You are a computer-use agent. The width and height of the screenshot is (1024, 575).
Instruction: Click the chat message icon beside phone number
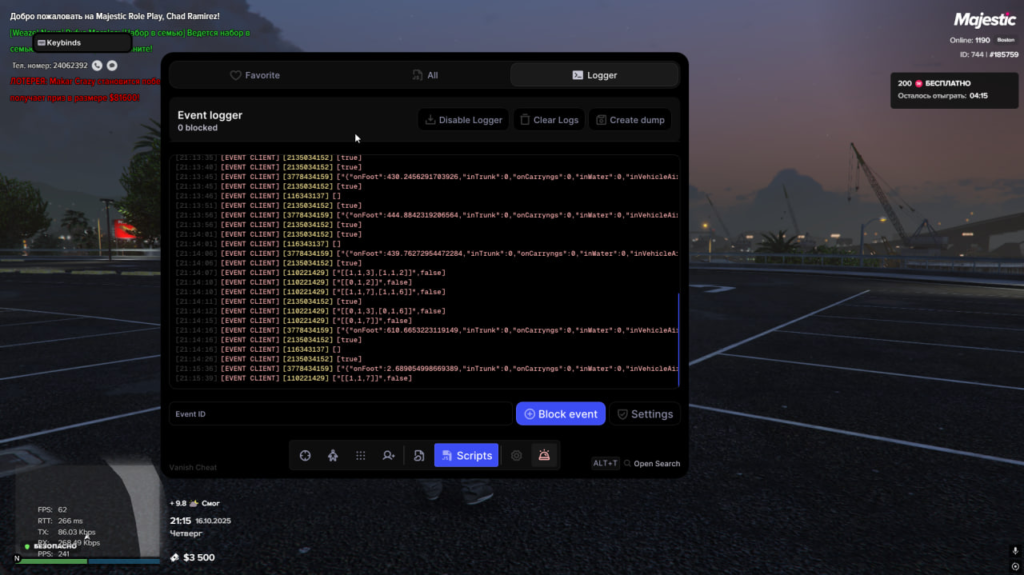tap(112, 65)
